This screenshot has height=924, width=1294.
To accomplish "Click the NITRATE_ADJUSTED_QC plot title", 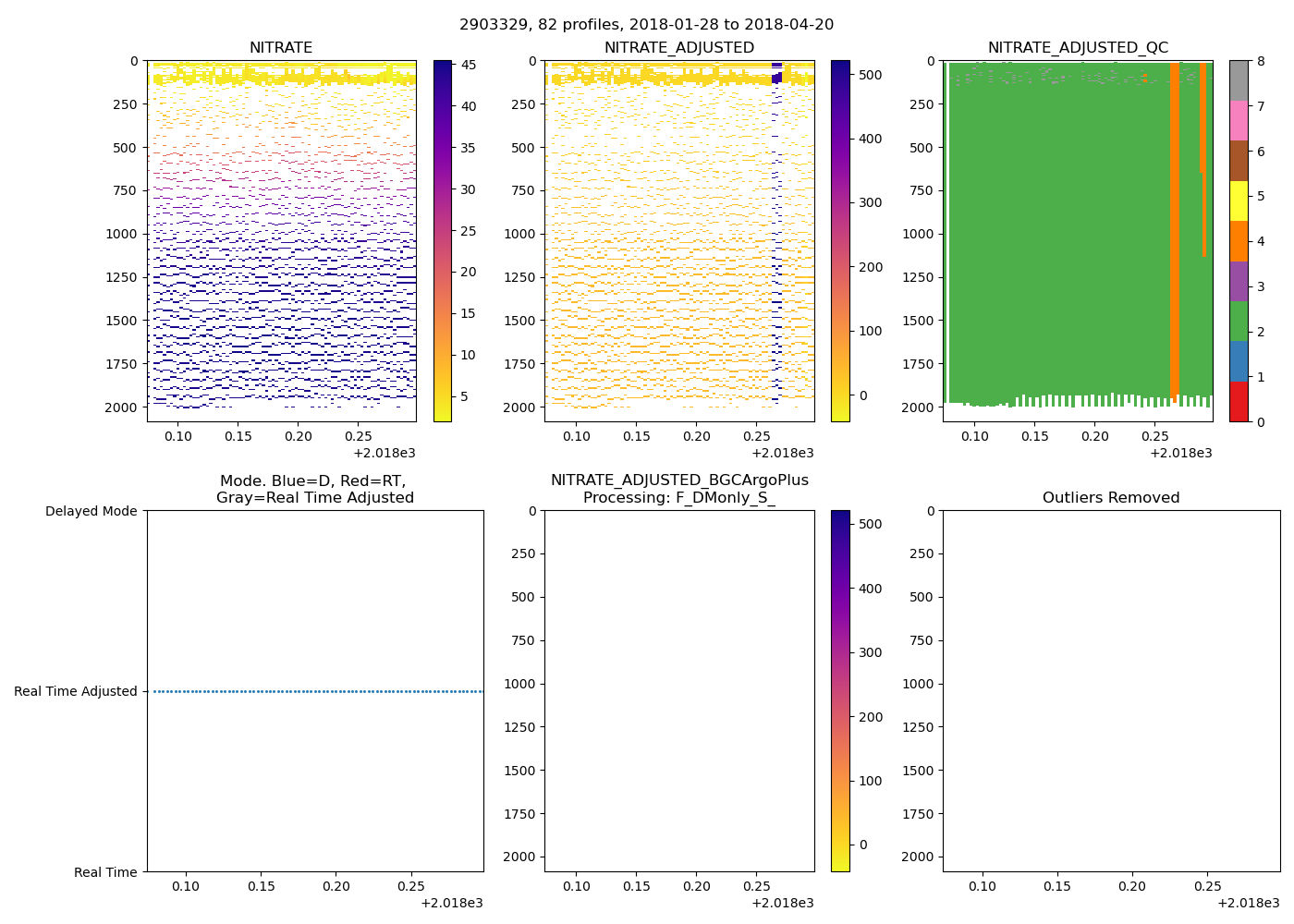I will 1078,48.
